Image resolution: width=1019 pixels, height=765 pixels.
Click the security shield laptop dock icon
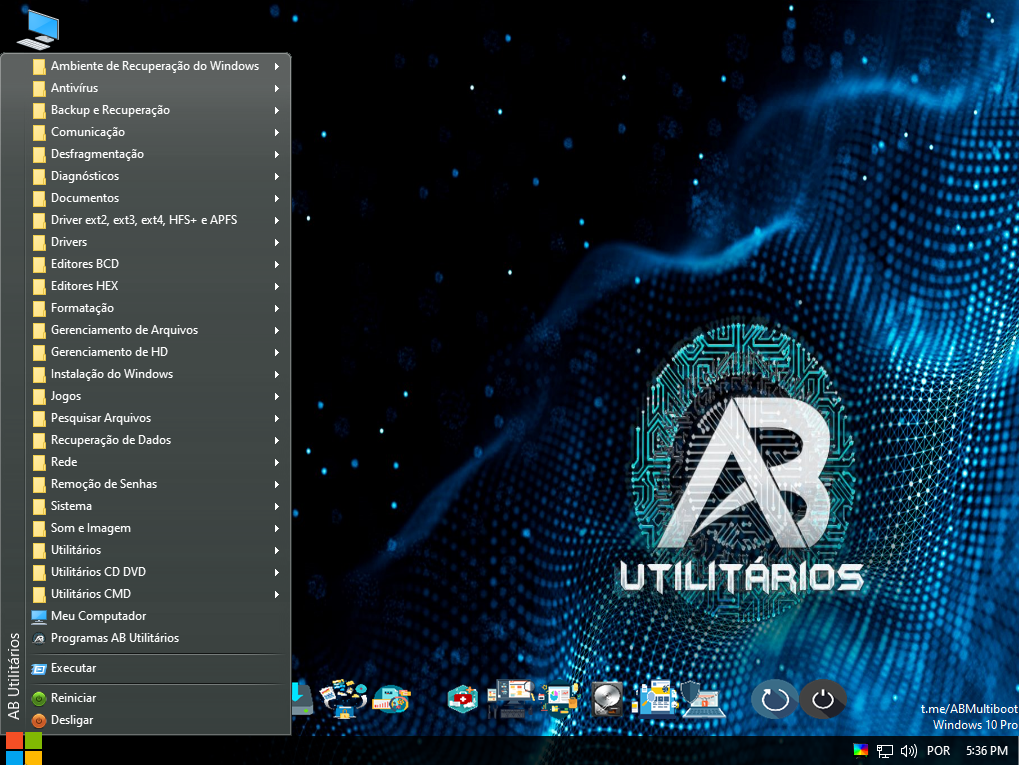point(702,698)
